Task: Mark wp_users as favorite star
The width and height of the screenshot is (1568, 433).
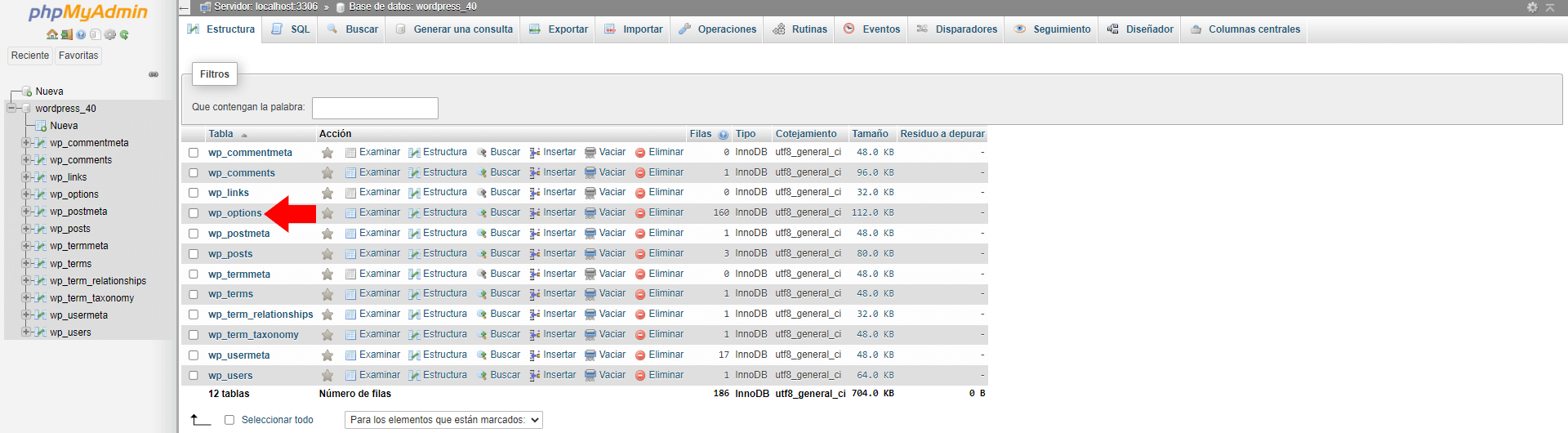Action: pos(327,376)
